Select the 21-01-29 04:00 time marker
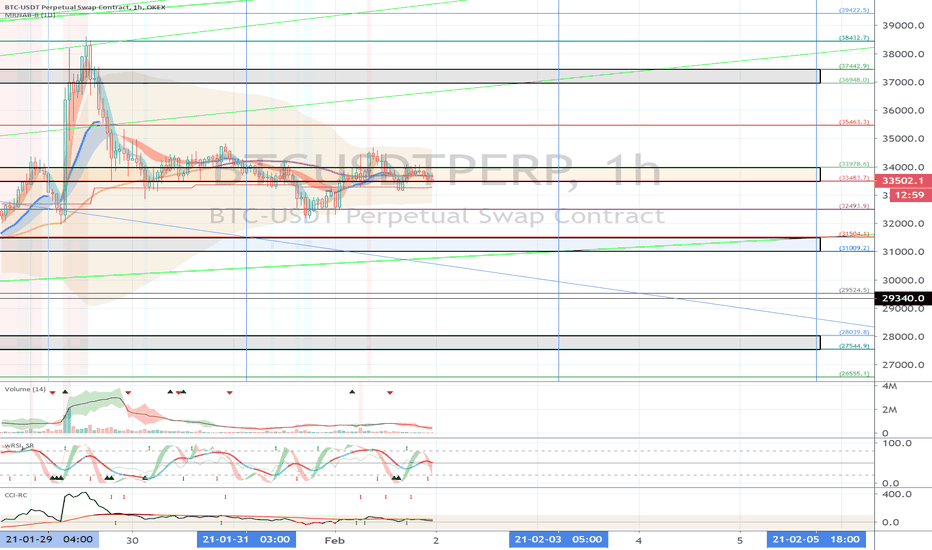This screenshot has width=932, height=550. click(49, 539)
